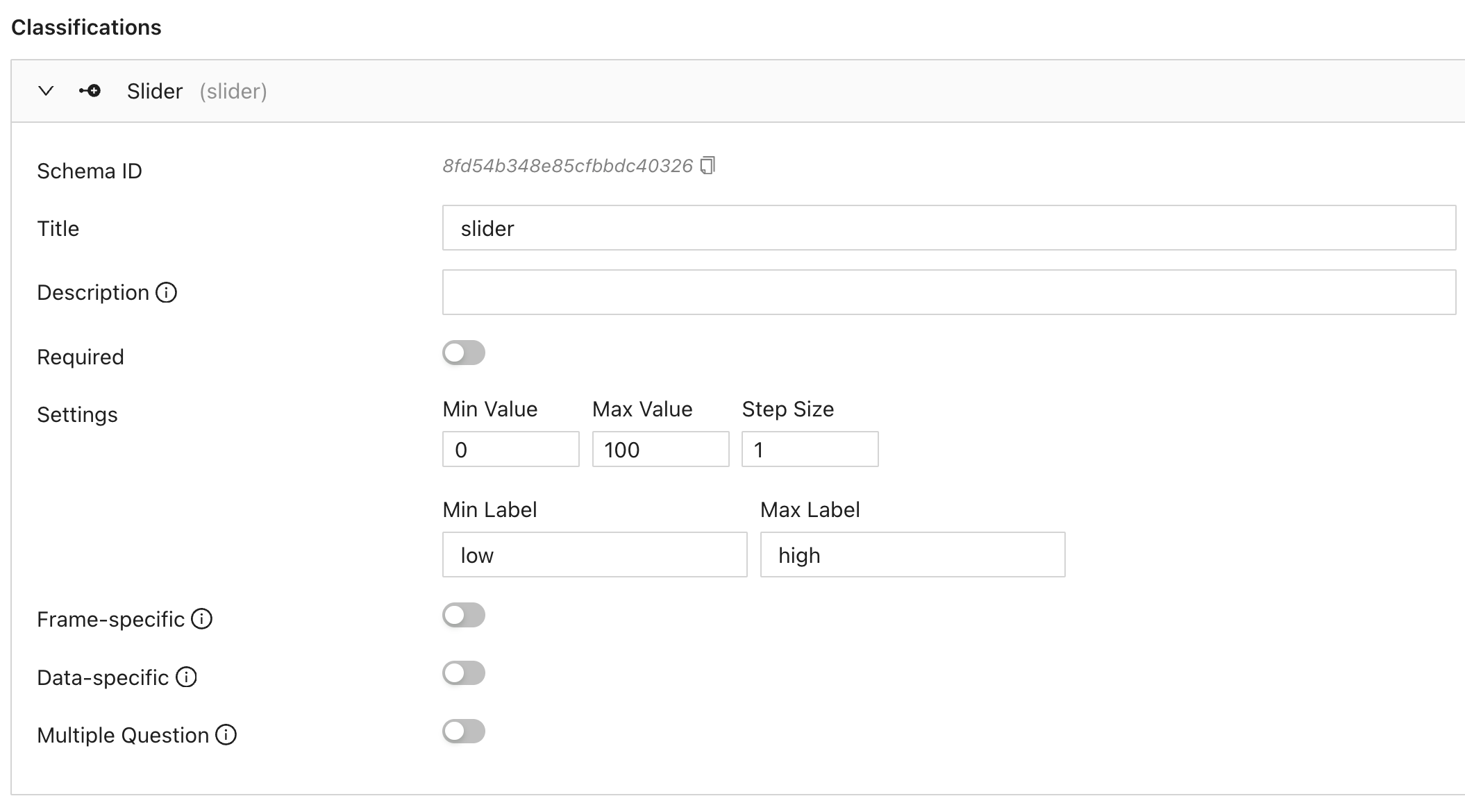Open the Frame-specific info icon
Screen dimensions: 1465x812
pyautogui.click(x=201, y=618)
